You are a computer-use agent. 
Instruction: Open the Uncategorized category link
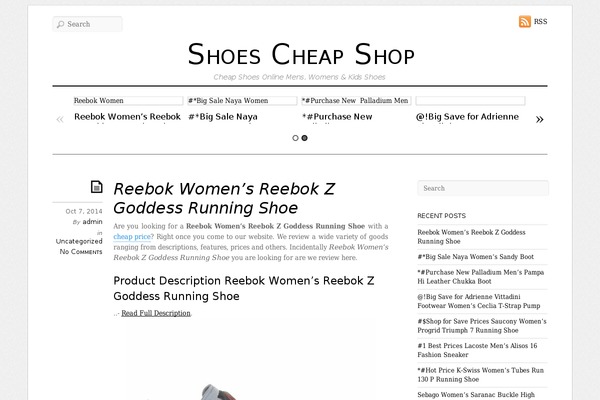coord(79,241)
